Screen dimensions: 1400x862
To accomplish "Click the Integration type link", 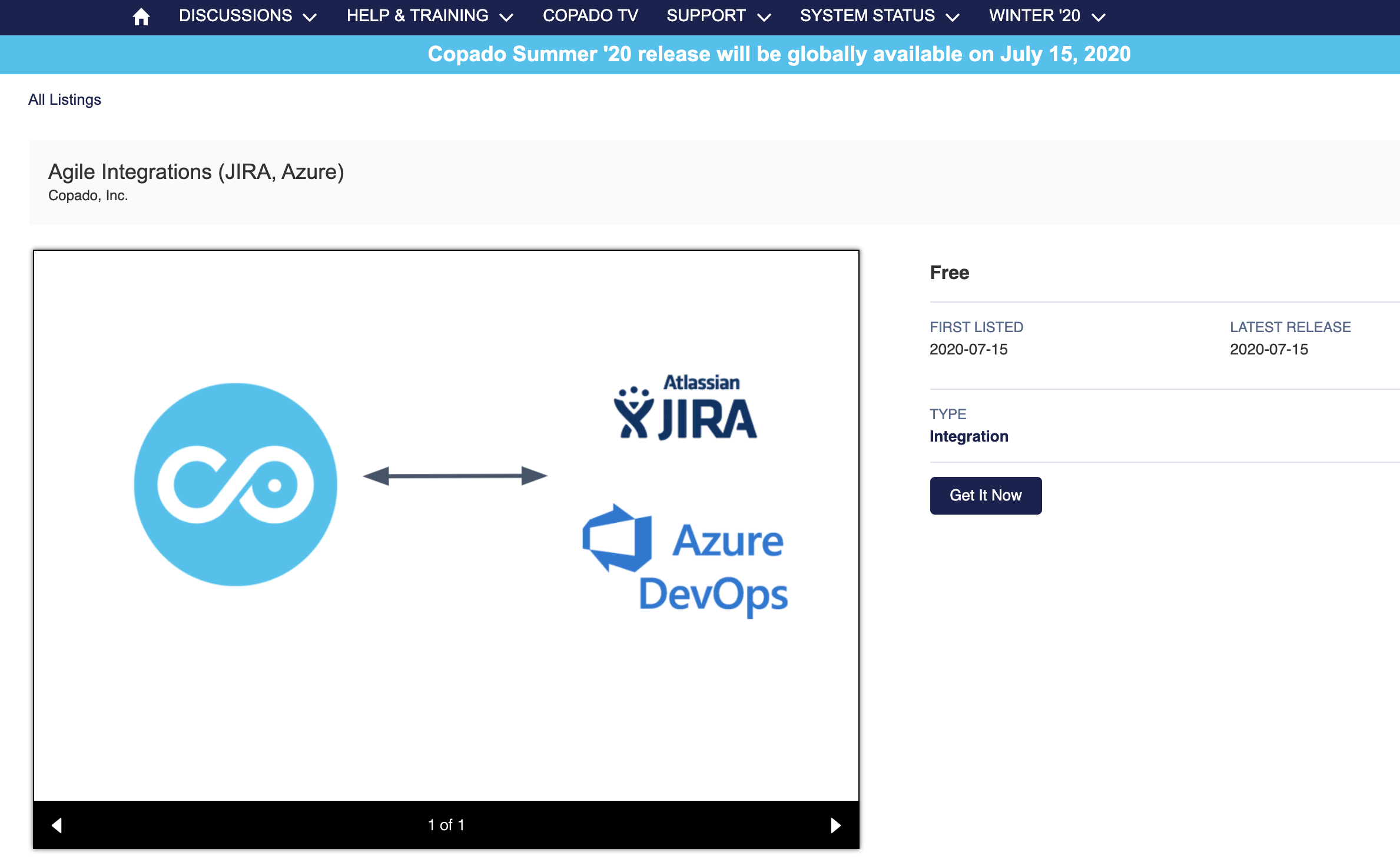I will pyautogui.click(x=968, y=436).
